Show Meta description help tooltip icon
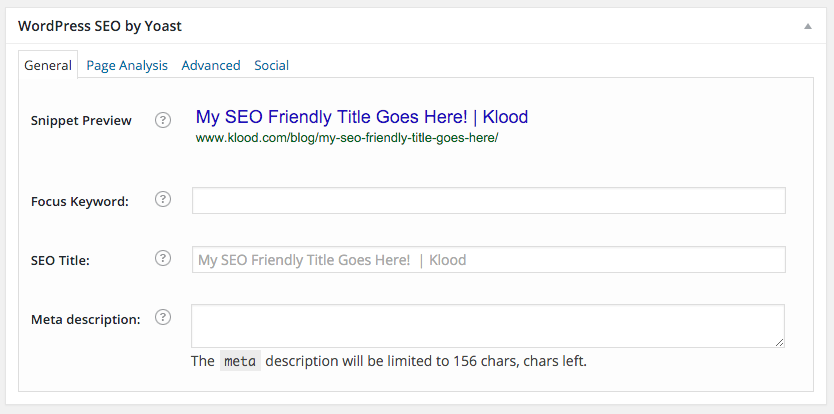The width and height of the screenshot is (834, 414). pyautogui.click(x=163, y=318)
